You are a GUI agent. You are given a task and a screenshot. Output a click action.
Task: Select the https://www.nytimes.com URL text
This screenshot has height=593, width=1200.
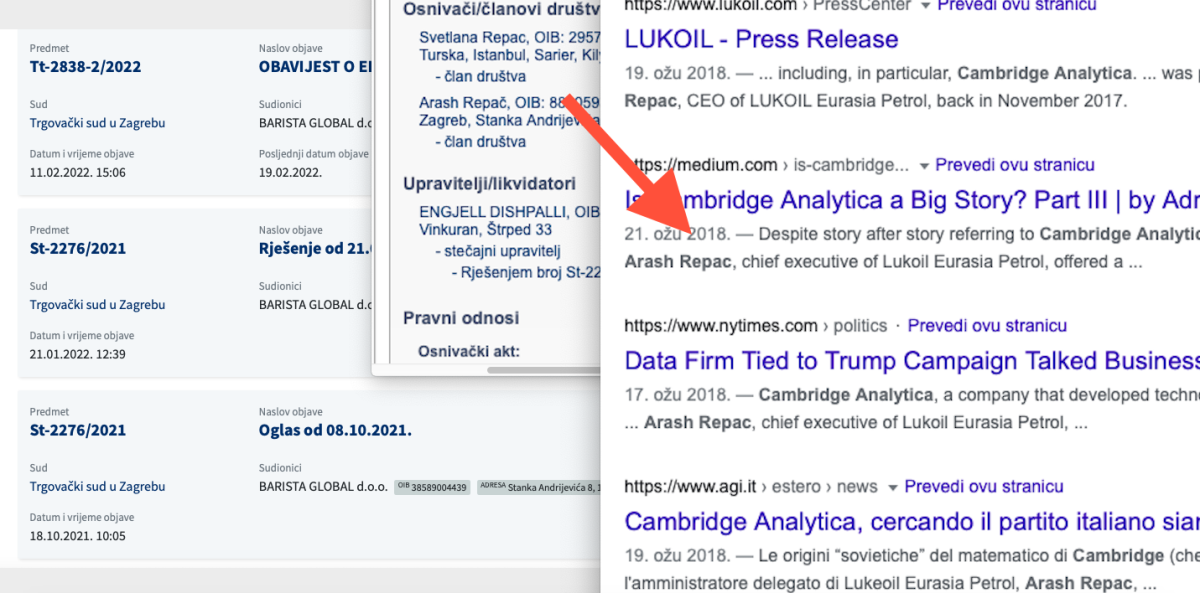tap(721, 326)
